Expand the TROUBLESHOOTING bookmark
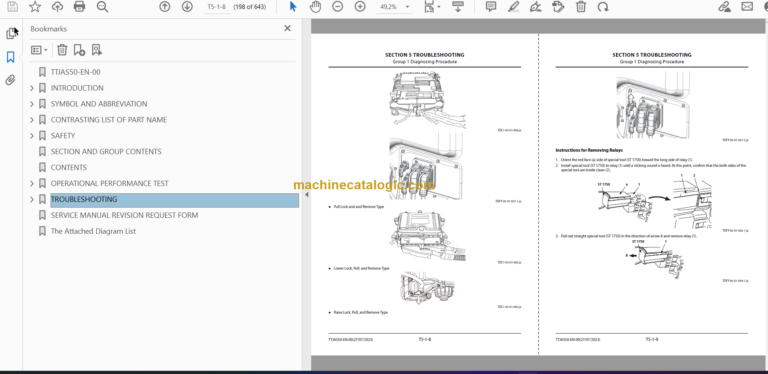 click(x=32, y=199)
